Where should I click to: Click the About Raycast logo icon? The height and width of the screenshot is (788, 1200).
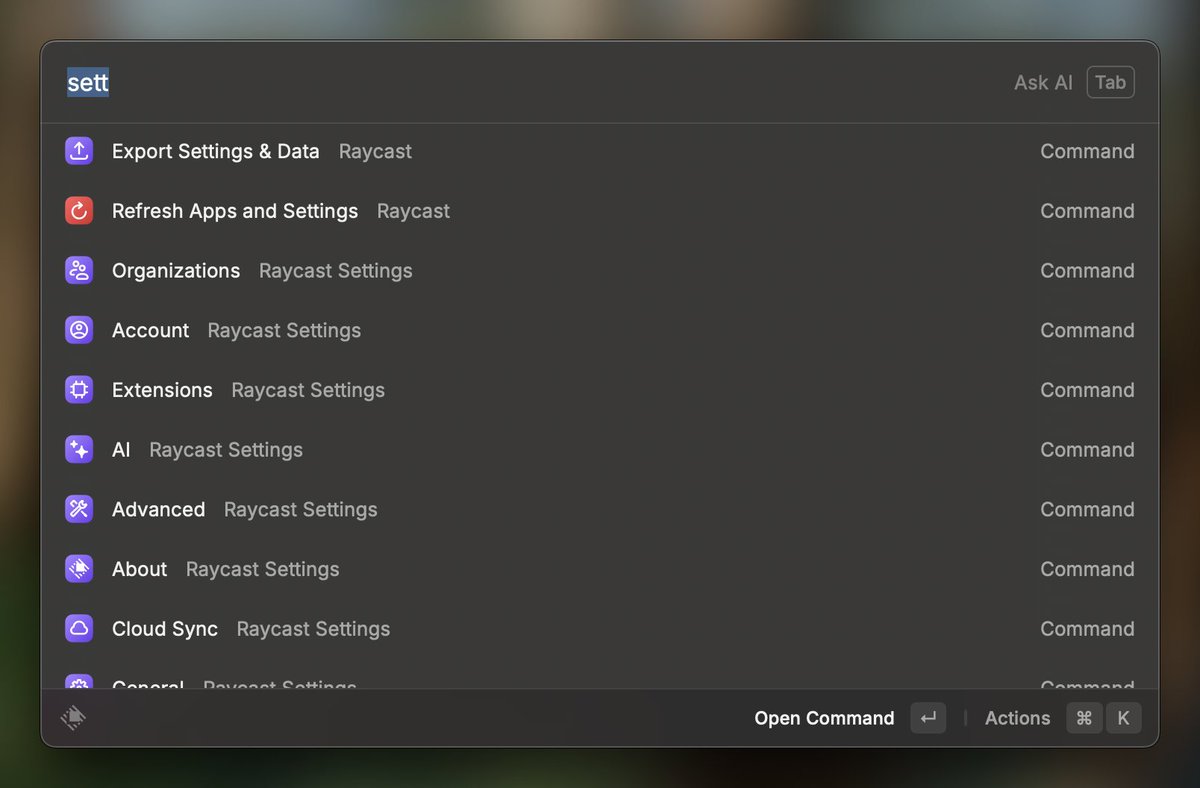point(79,569)
